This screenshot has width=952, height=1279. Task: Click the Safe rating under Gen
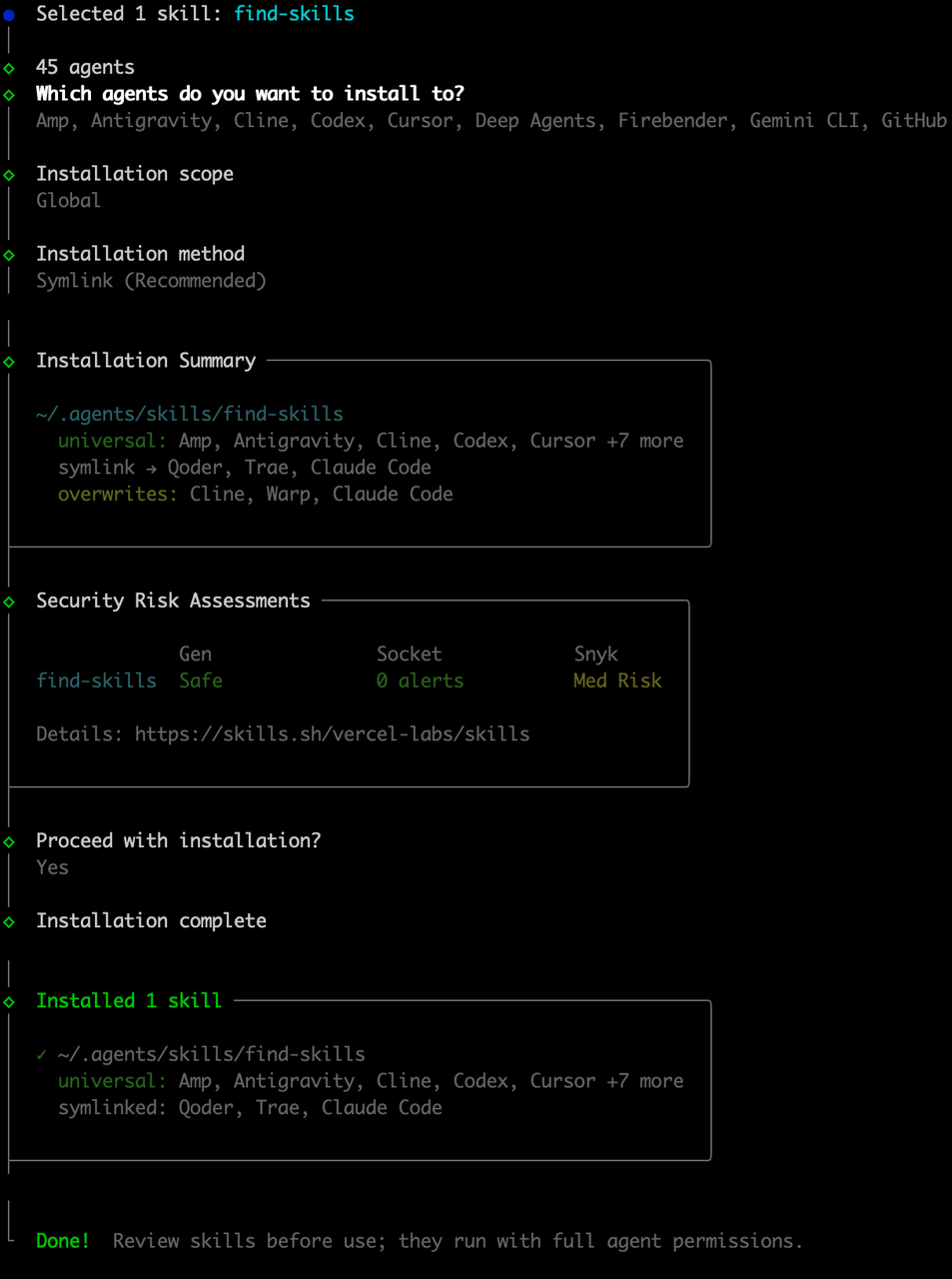coord(201,680)
